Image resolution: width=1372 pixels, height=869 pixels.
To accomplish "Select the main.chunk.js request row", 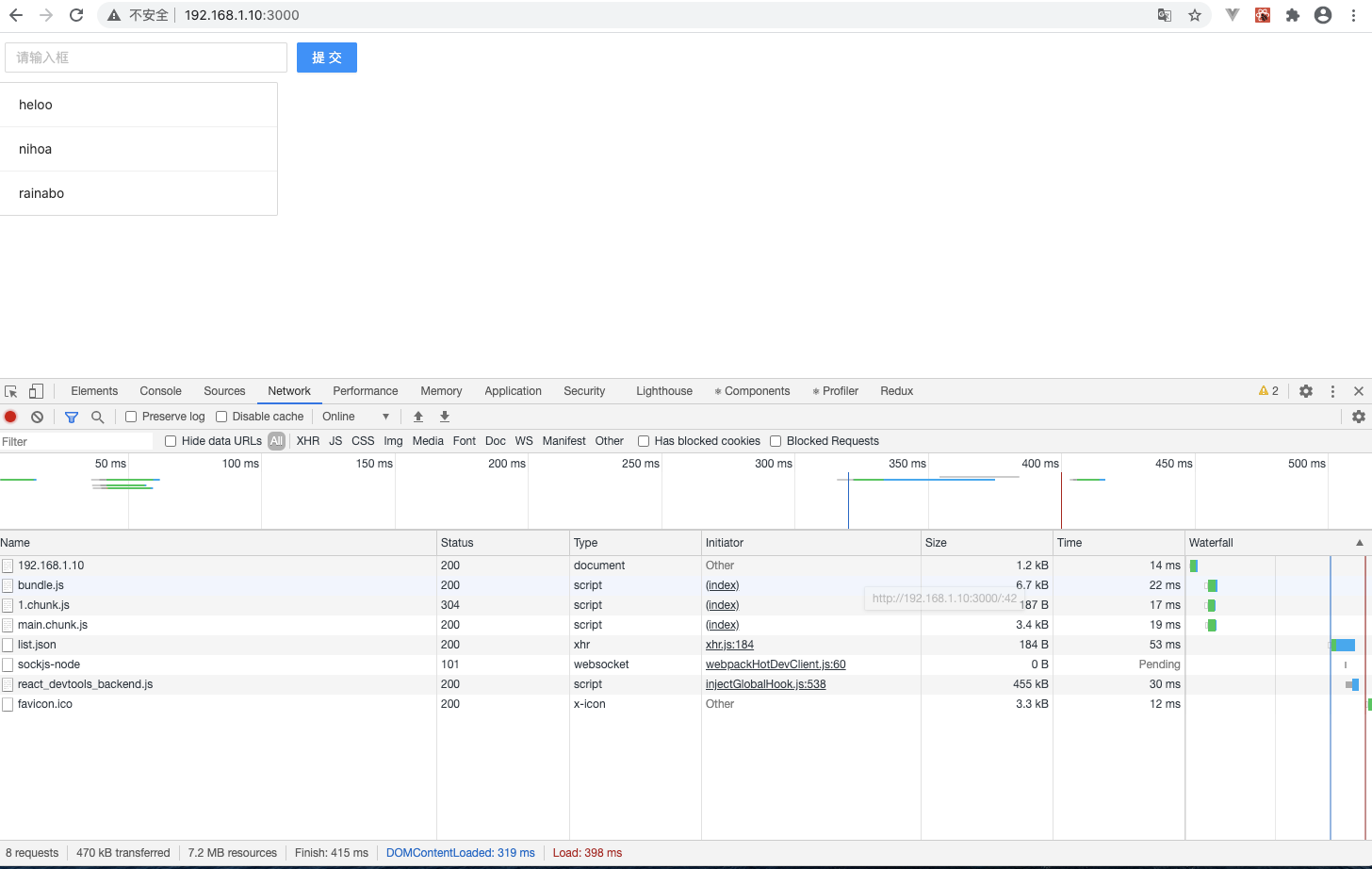I will (686, 625).
